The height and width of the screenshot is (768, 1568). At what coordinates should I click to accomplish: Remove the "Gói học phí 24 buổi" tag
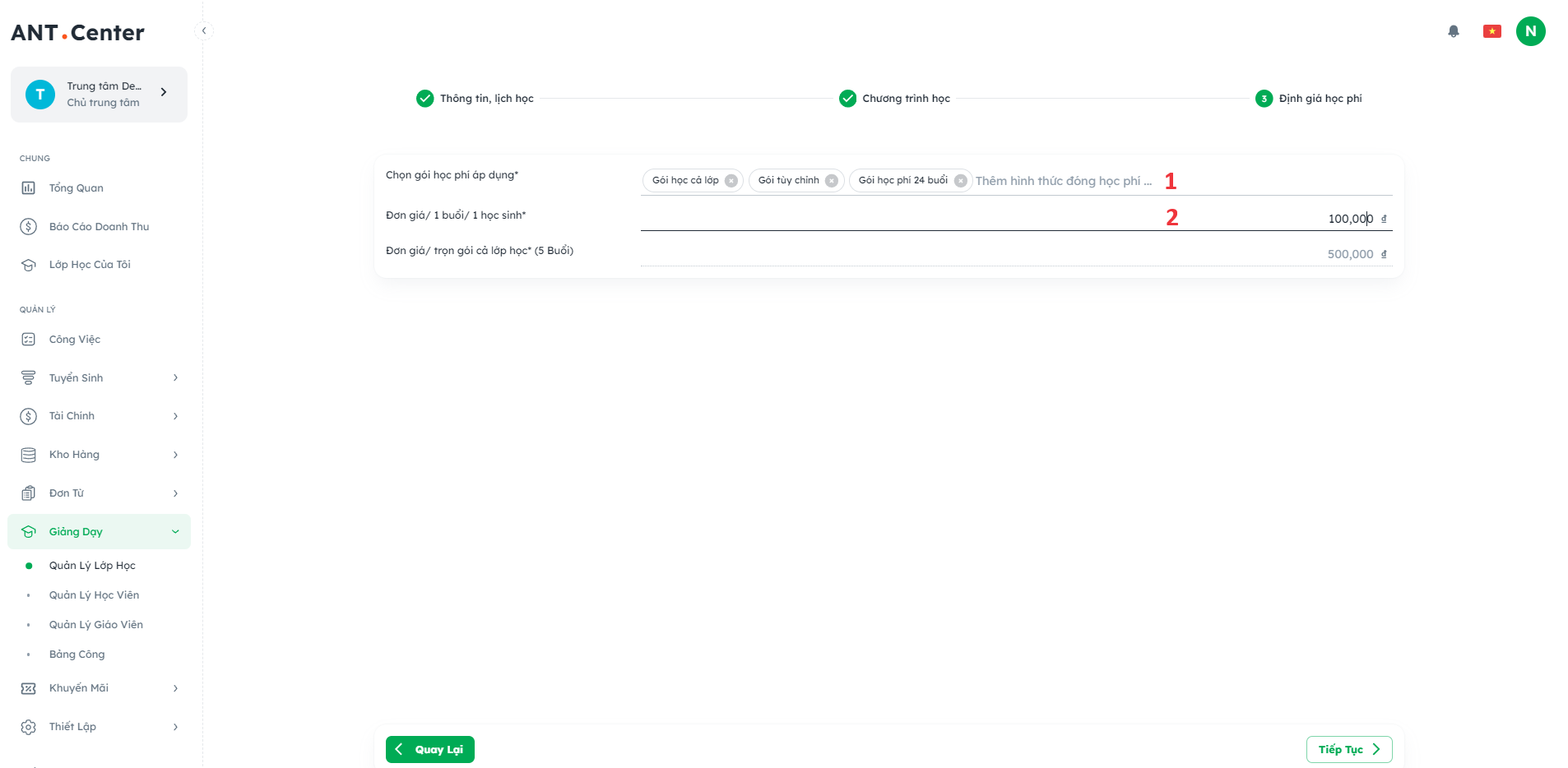click(x=960, y=181)
